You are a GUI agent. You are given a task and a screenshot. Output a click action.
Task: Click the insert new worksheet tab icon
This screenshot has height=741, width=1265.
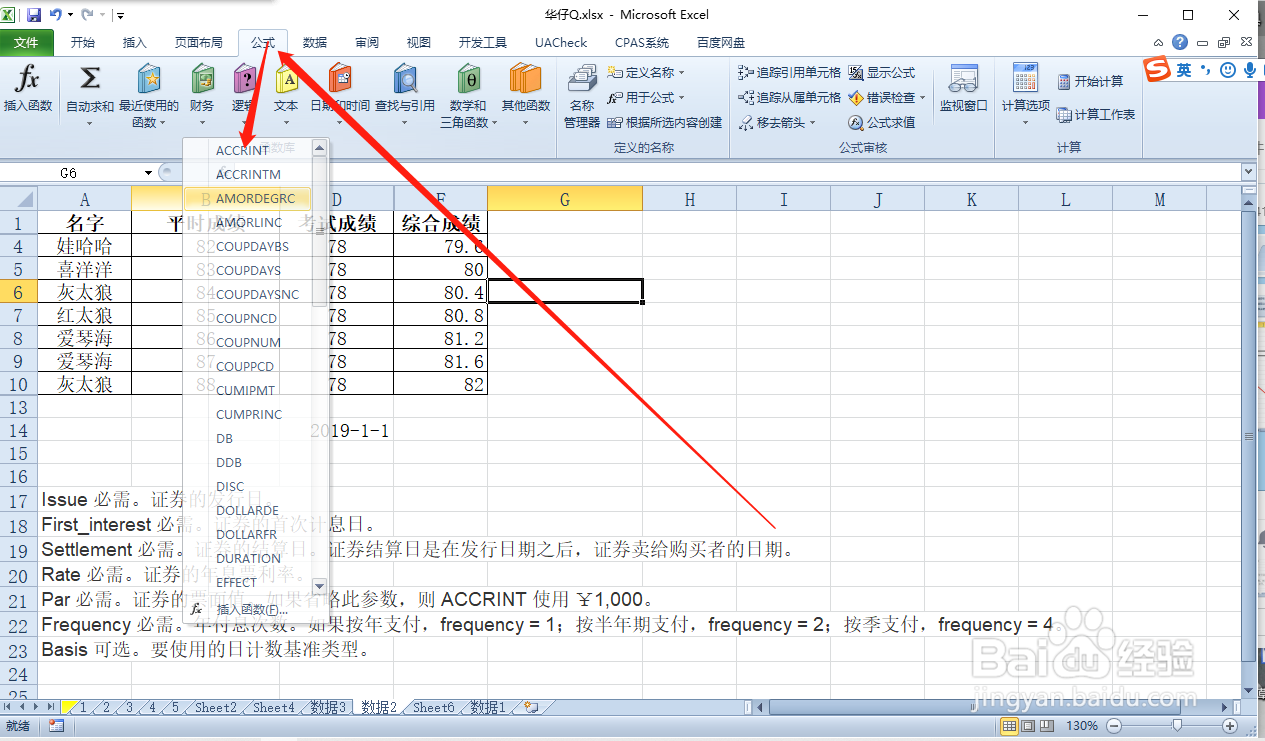click(531, 708)
